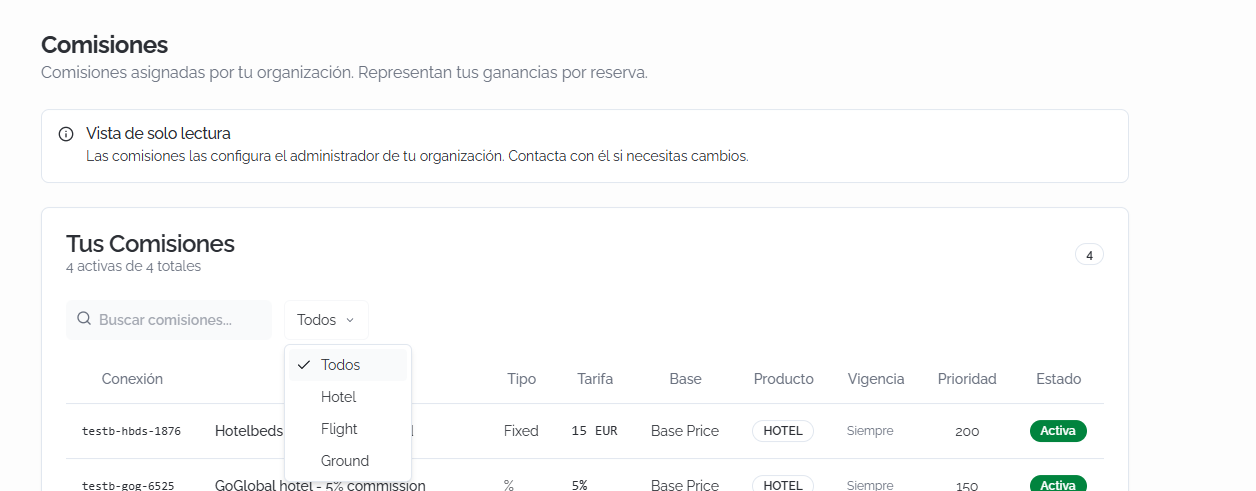
Task: Click Base Price in testb-hbds-1876 row
Action: (x=685, y=431)
